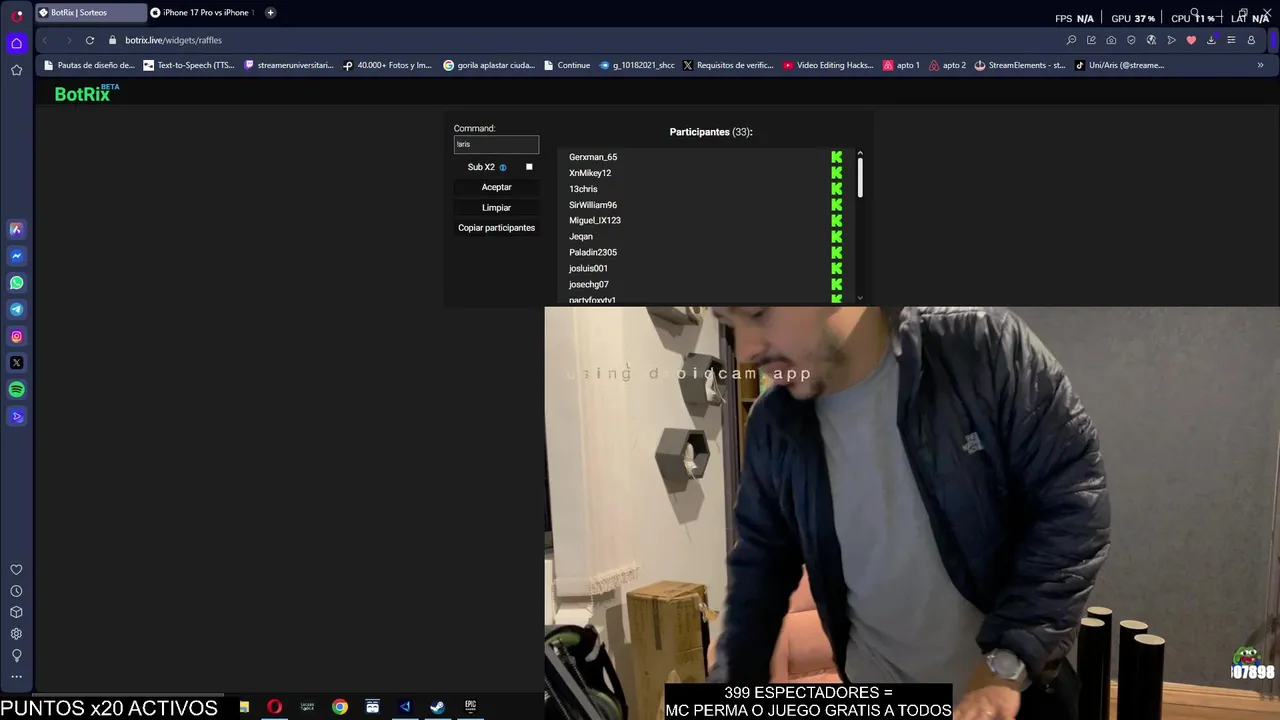The image size is (1280, 720).
Task: Switch to the BotRix | Sorteos tab
Action: click(x=90, y=13)
